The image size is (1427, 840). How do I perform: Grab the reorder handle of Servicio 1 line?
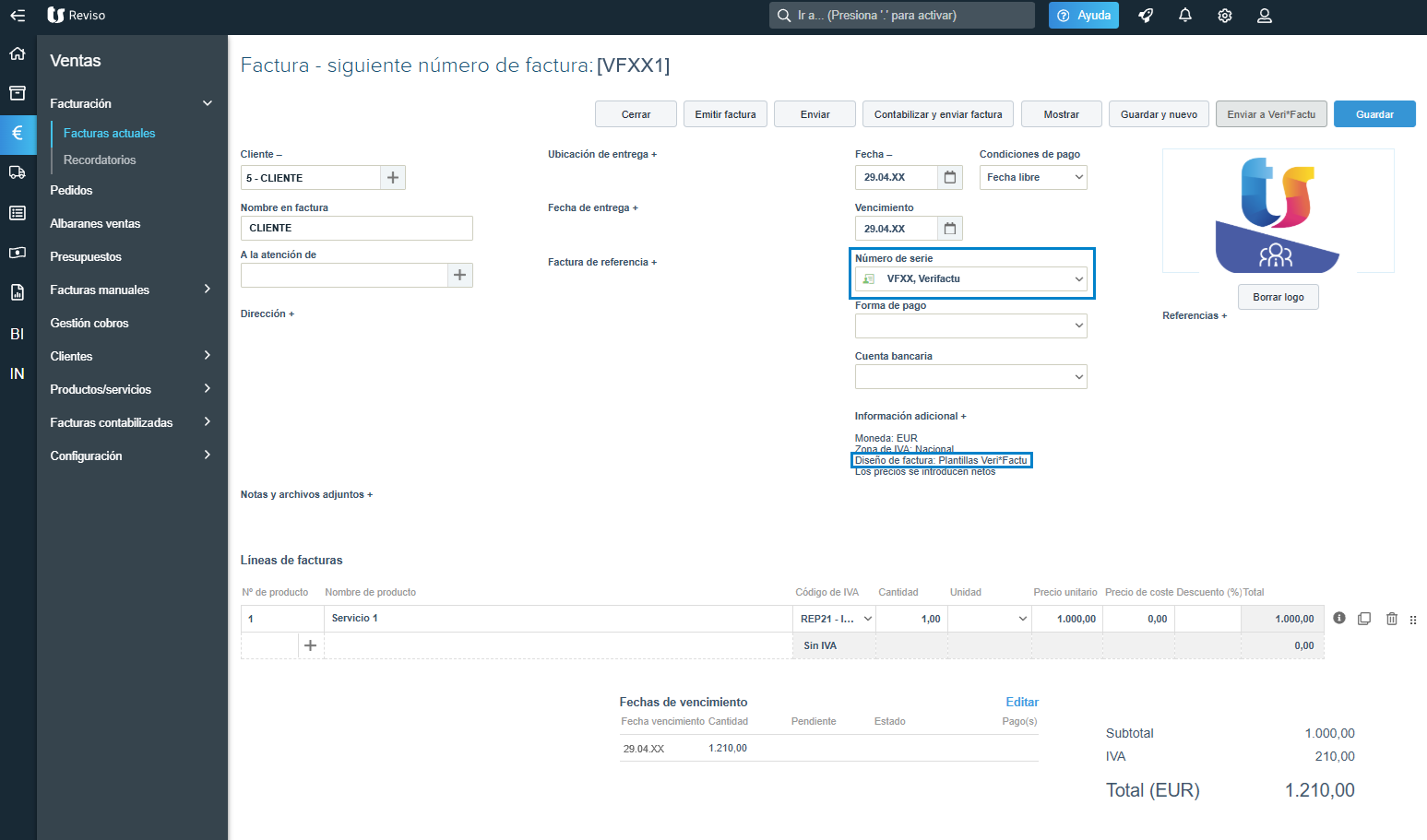click(1413, 620)
